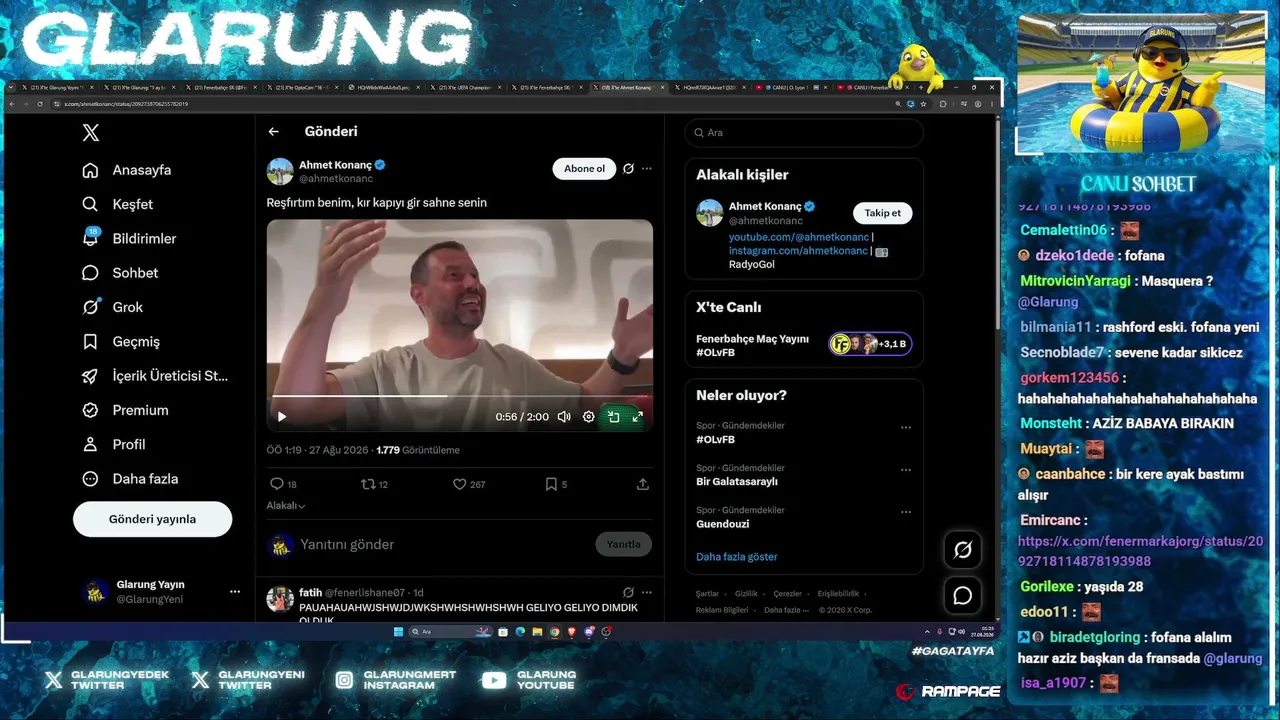Viewport: 1280px width, 720px height.
Task: Subscribe with the Abone ol button
Action: click(x=584, y=169)
